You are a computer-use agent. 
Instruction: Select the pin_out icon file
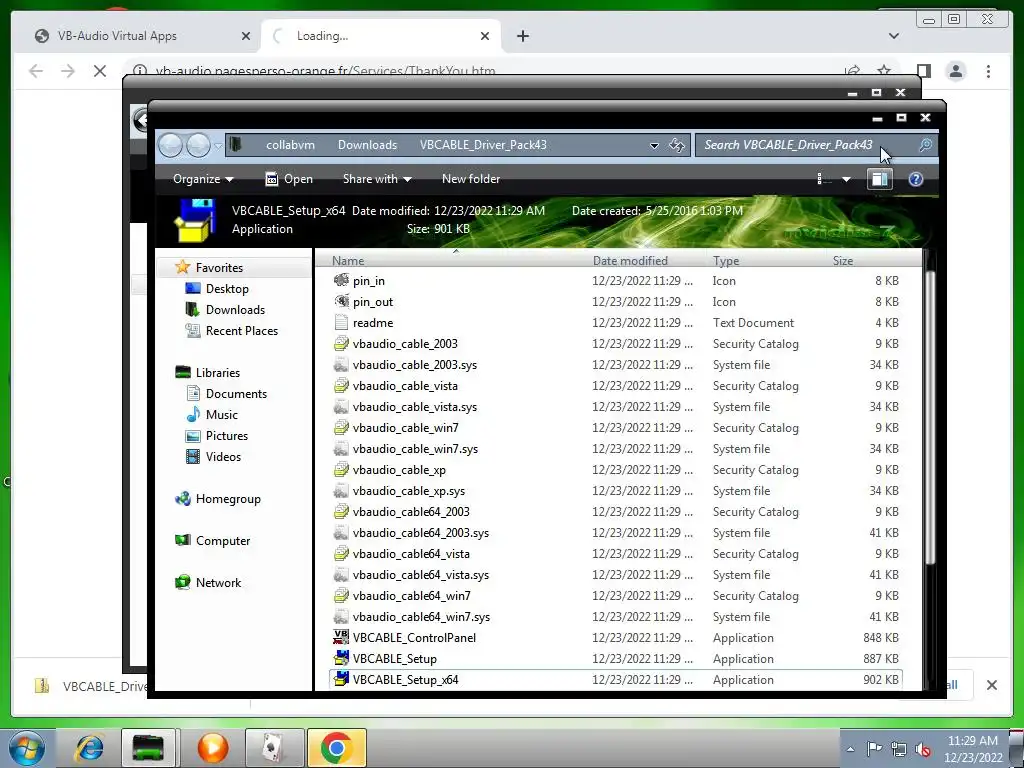(372, 302)
